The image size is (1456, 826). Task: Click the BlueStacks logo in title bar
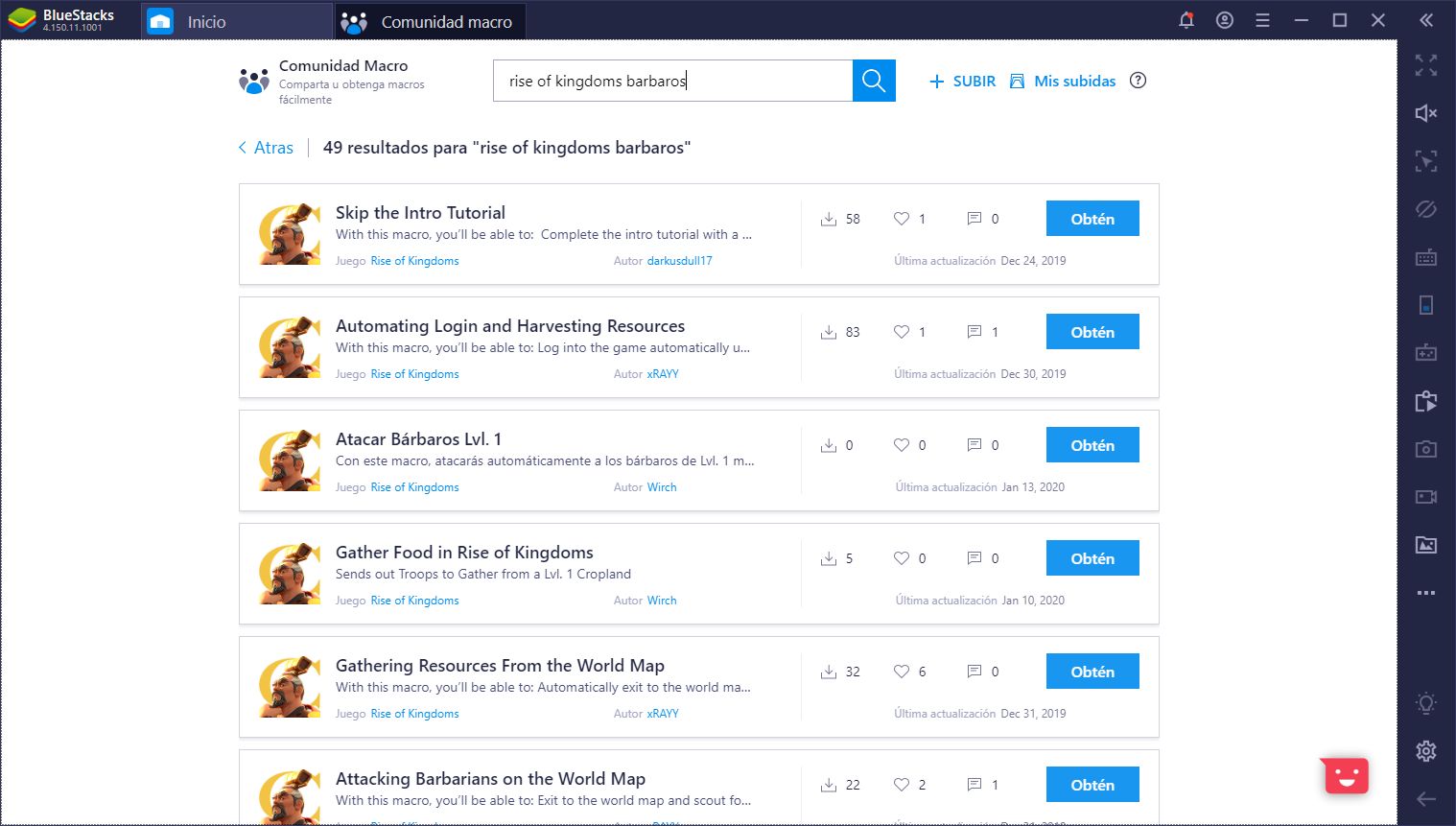23,20
